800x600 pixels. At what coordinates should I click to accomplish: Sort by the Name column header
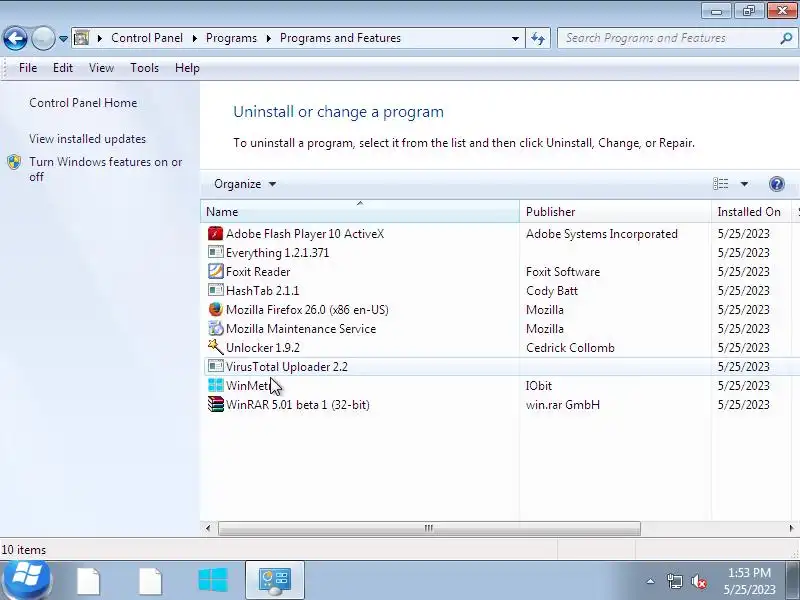coord(360,212)
